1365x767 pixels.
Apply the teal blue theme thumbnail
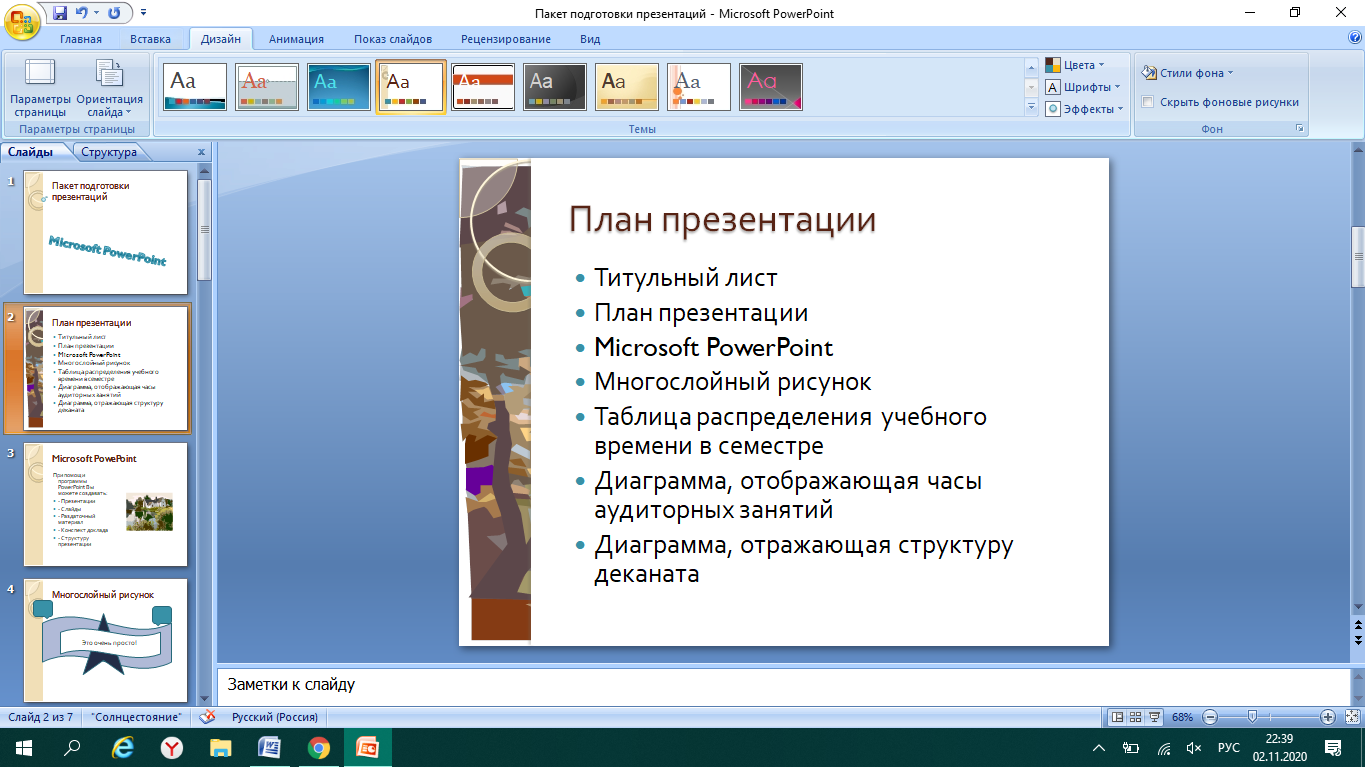click(x=339, y=87)
